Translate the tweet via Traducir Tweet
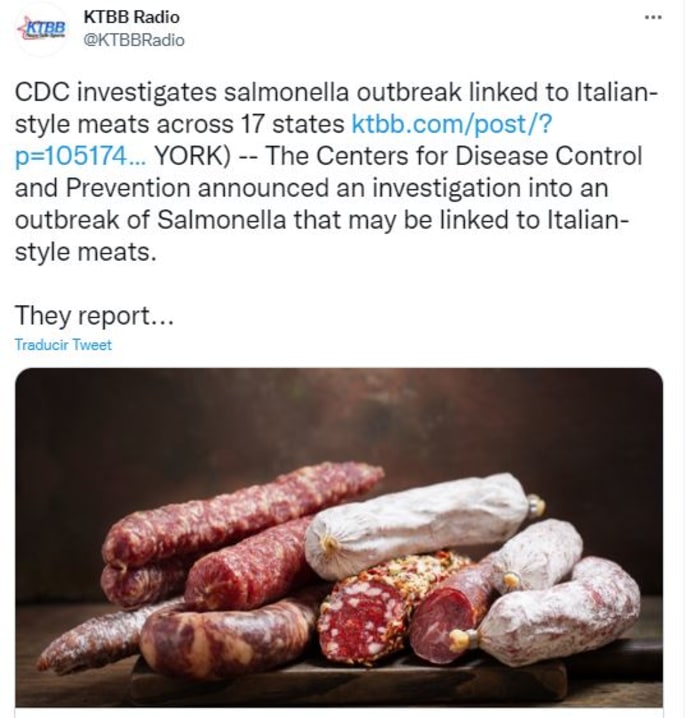The height and width of the screenshot is (718, 700). tap(63, 345)
